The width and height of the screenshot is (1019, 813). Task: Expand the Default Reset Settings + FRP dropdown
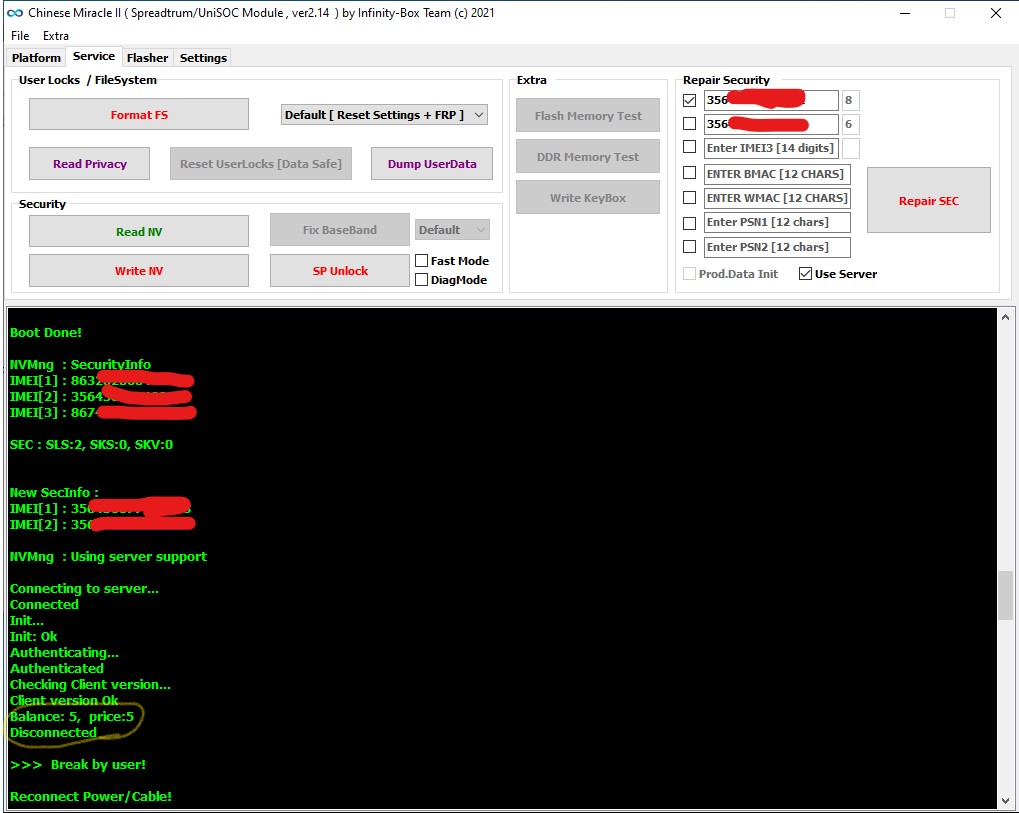tap(384, 115)
